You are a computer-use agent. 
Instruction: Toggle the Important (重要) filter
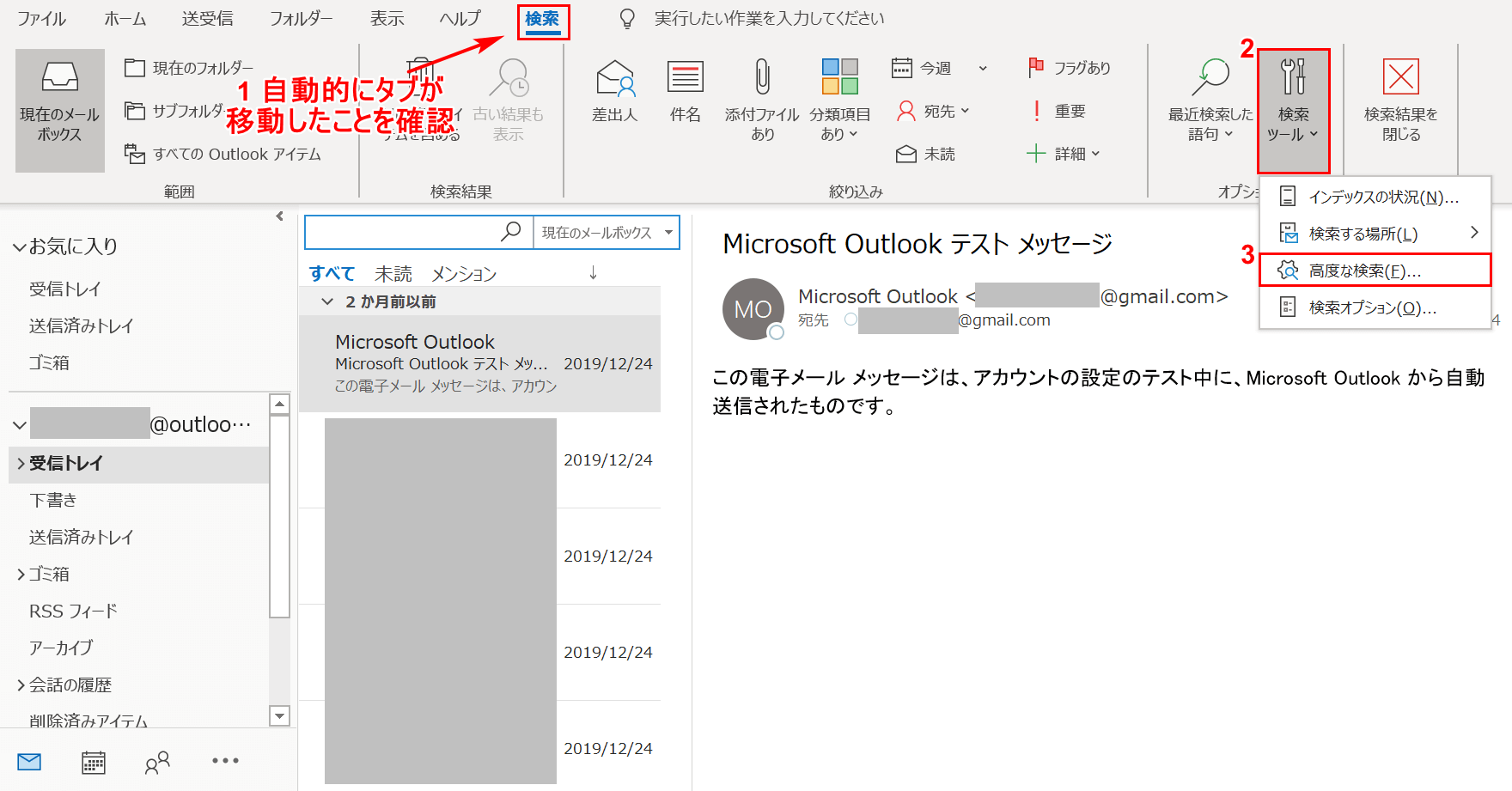(x=1057, y=111)
